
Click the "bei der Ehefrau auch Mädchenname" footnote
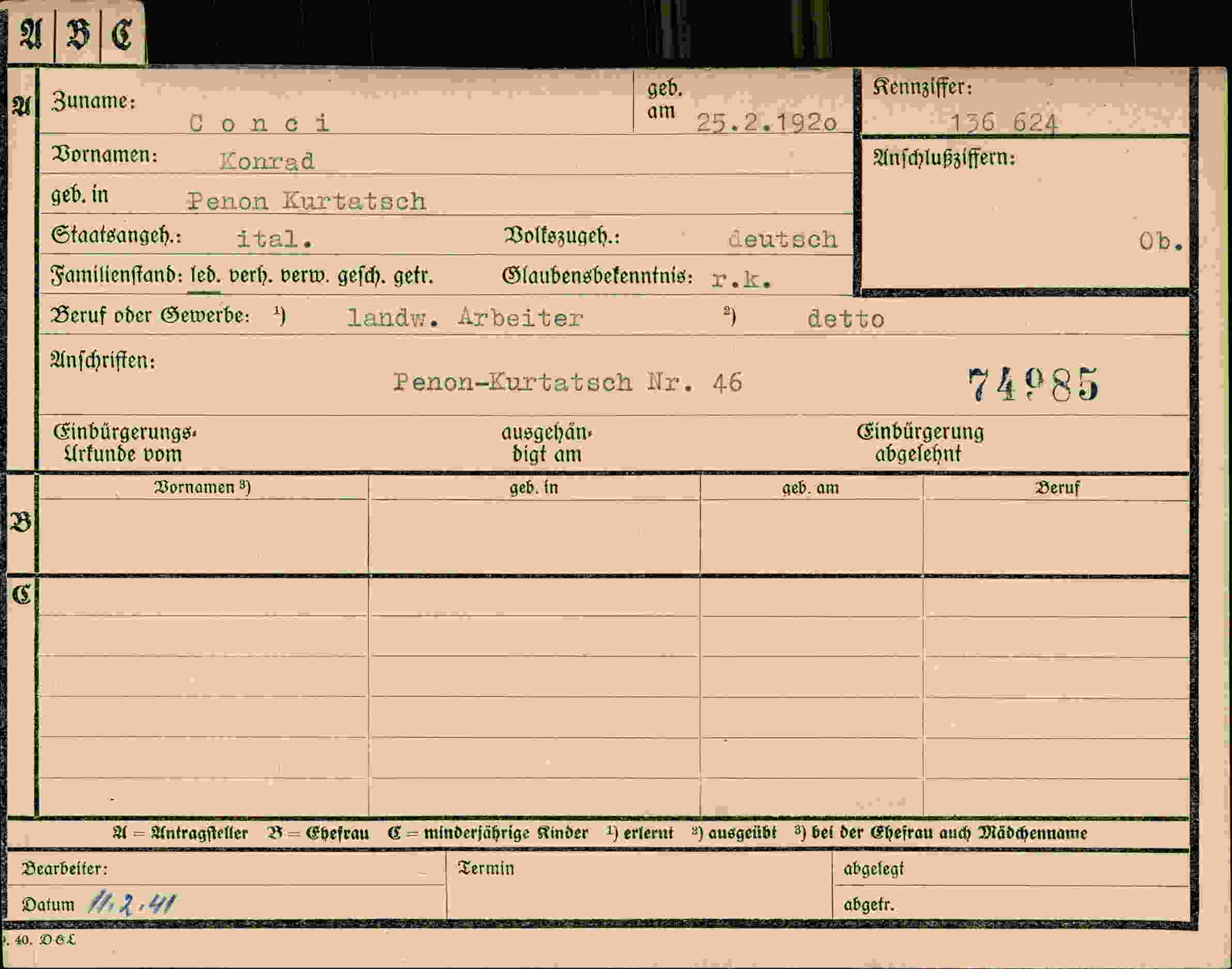pos(949,833)
